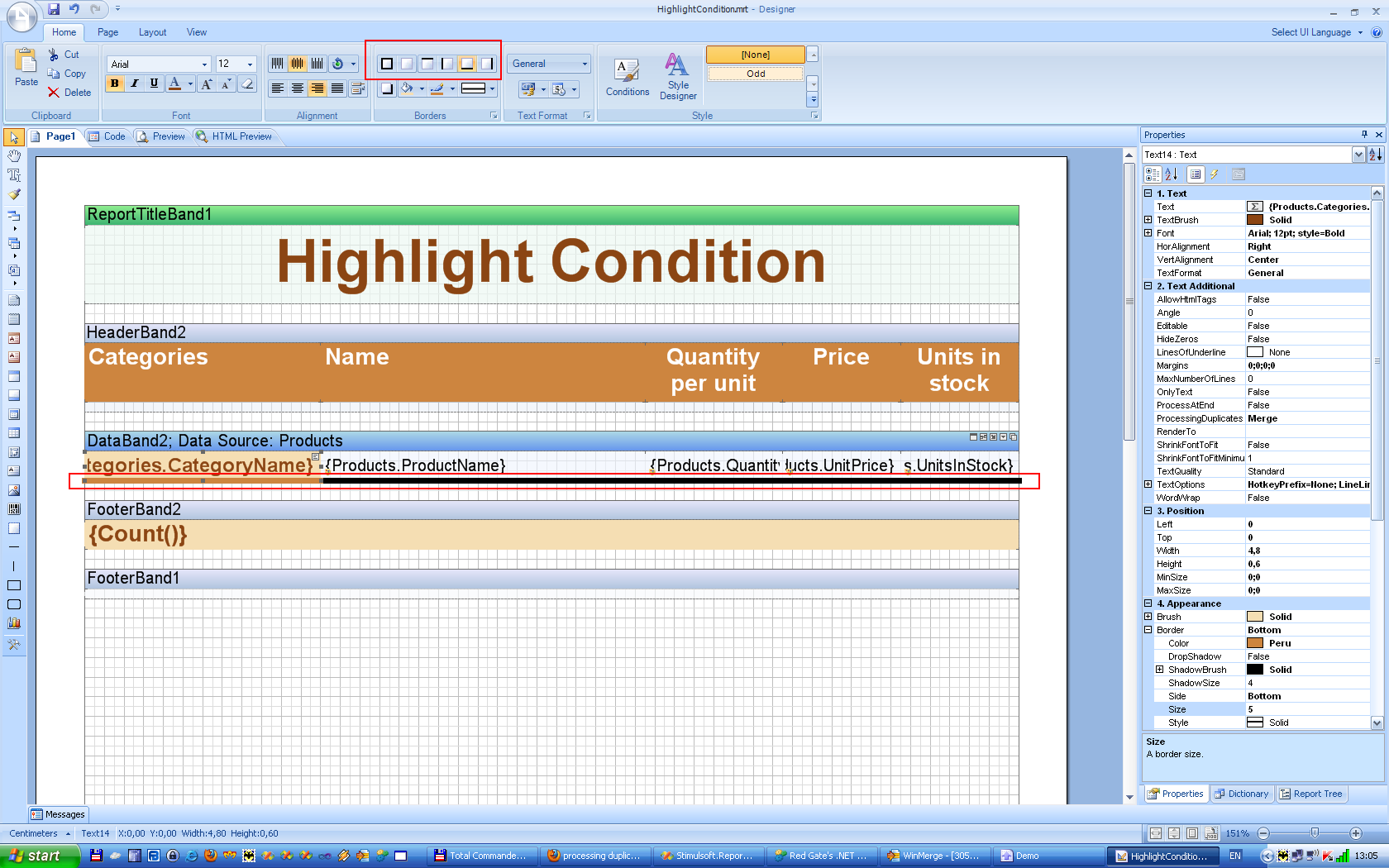The width and height of the screenshot is (1389, 868).
Task: Select the Hand pan tool
Action: (14, 156)
